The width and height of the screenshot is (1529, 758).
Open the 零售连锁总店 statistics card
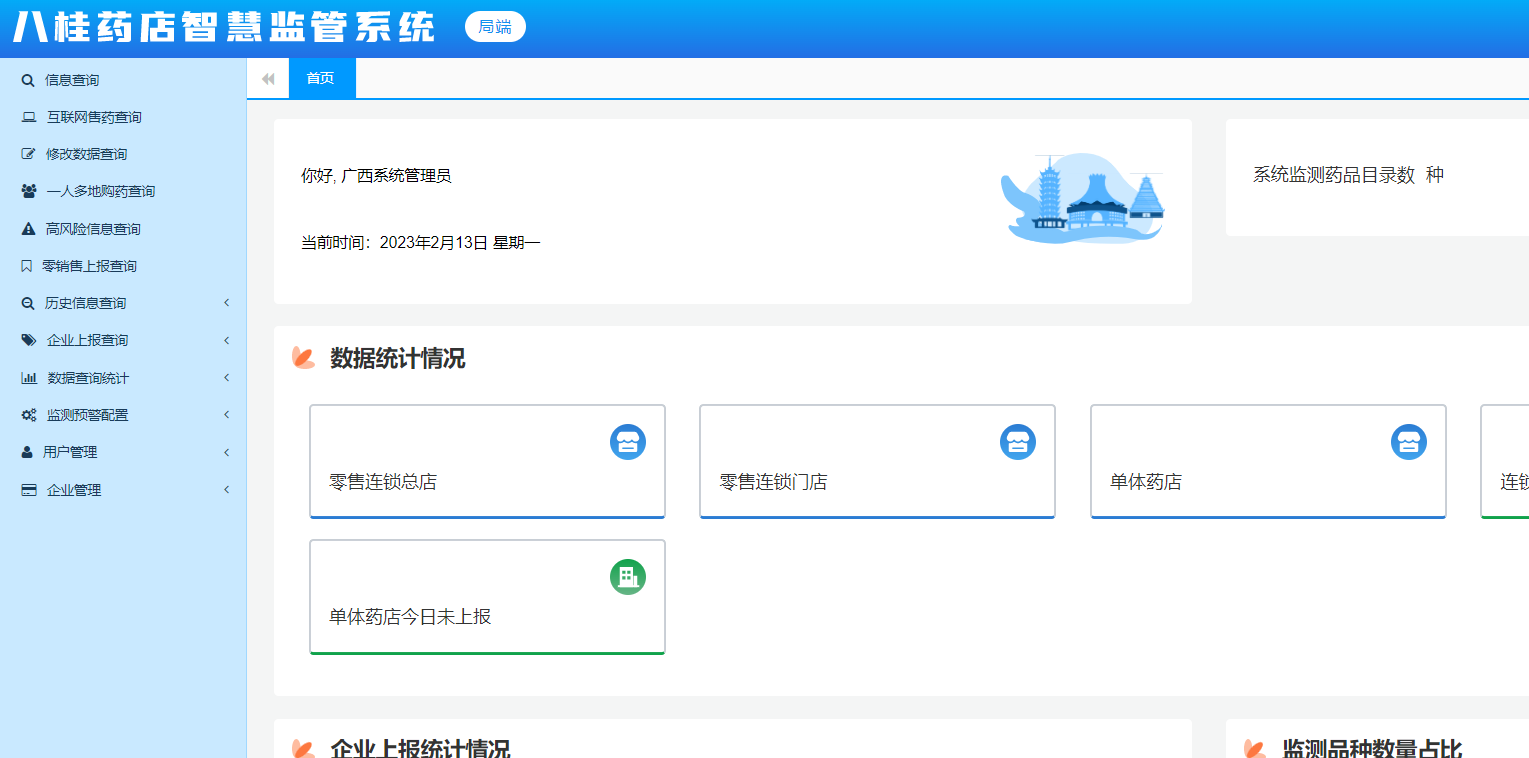pos(487,462)
